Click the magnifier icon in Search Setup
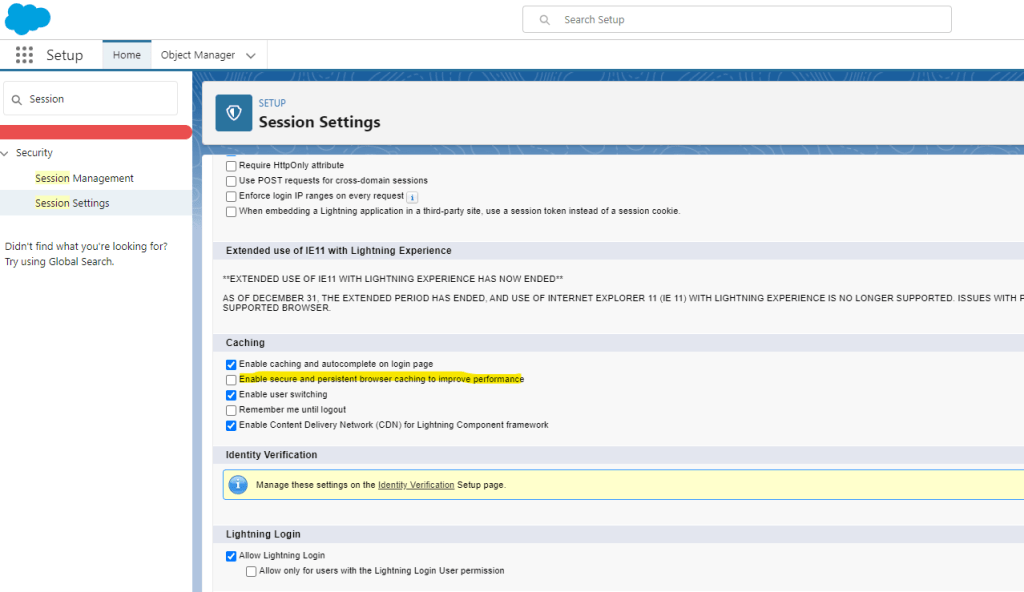Viewport: 1024px width, 592px height. click(544, 20)
